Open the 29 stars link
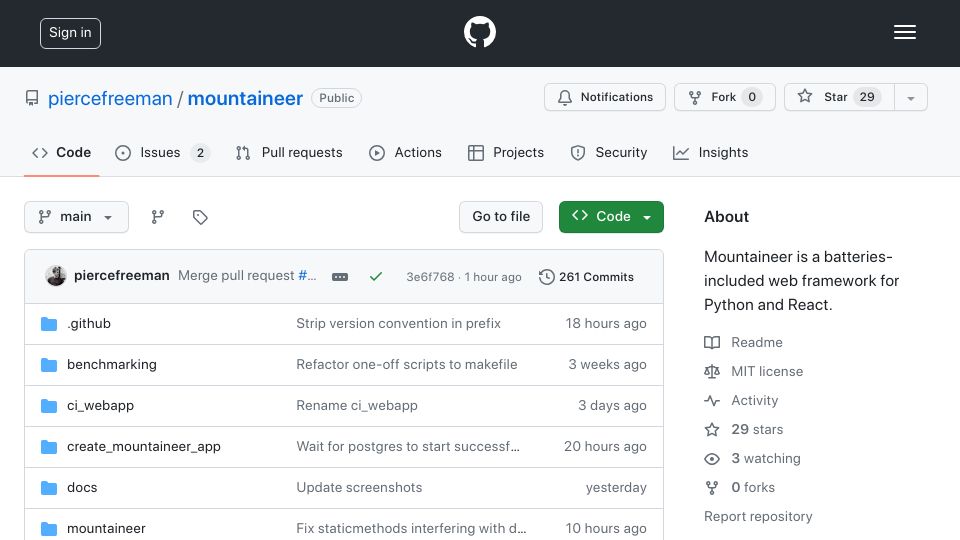 (744, 430)
